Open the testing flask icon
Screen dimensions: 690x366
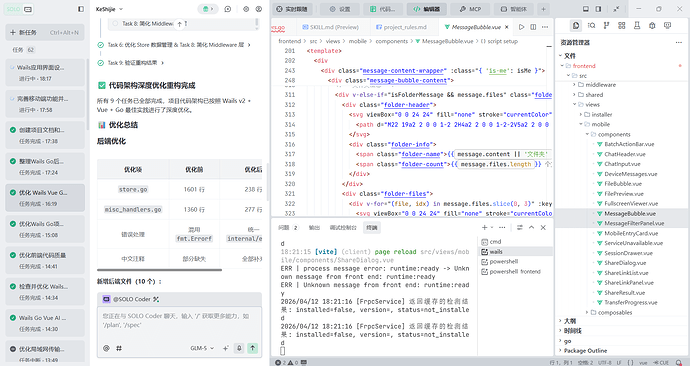click(637, 26)
